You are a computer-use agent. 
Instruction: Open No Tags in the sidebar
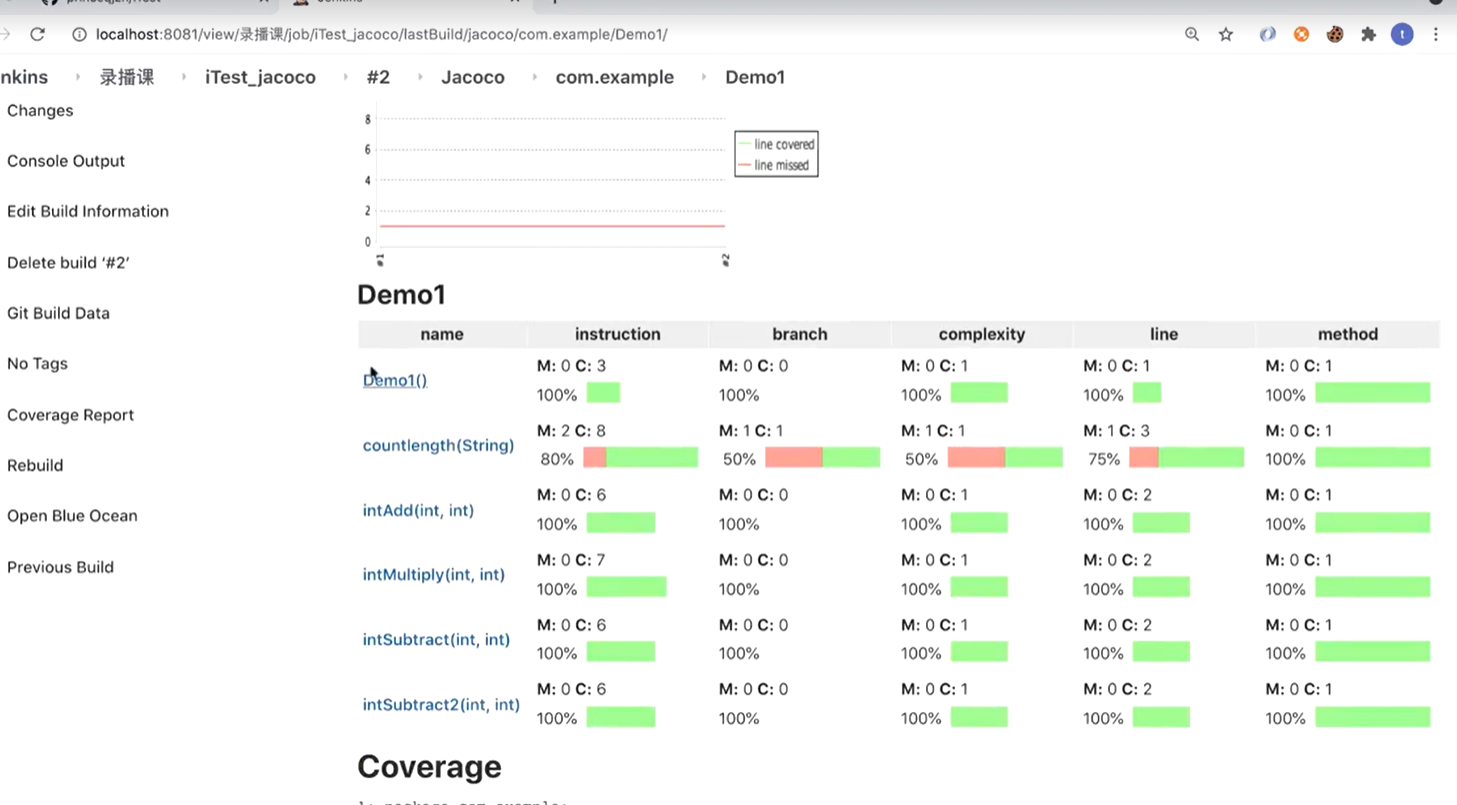coord(37,363)
